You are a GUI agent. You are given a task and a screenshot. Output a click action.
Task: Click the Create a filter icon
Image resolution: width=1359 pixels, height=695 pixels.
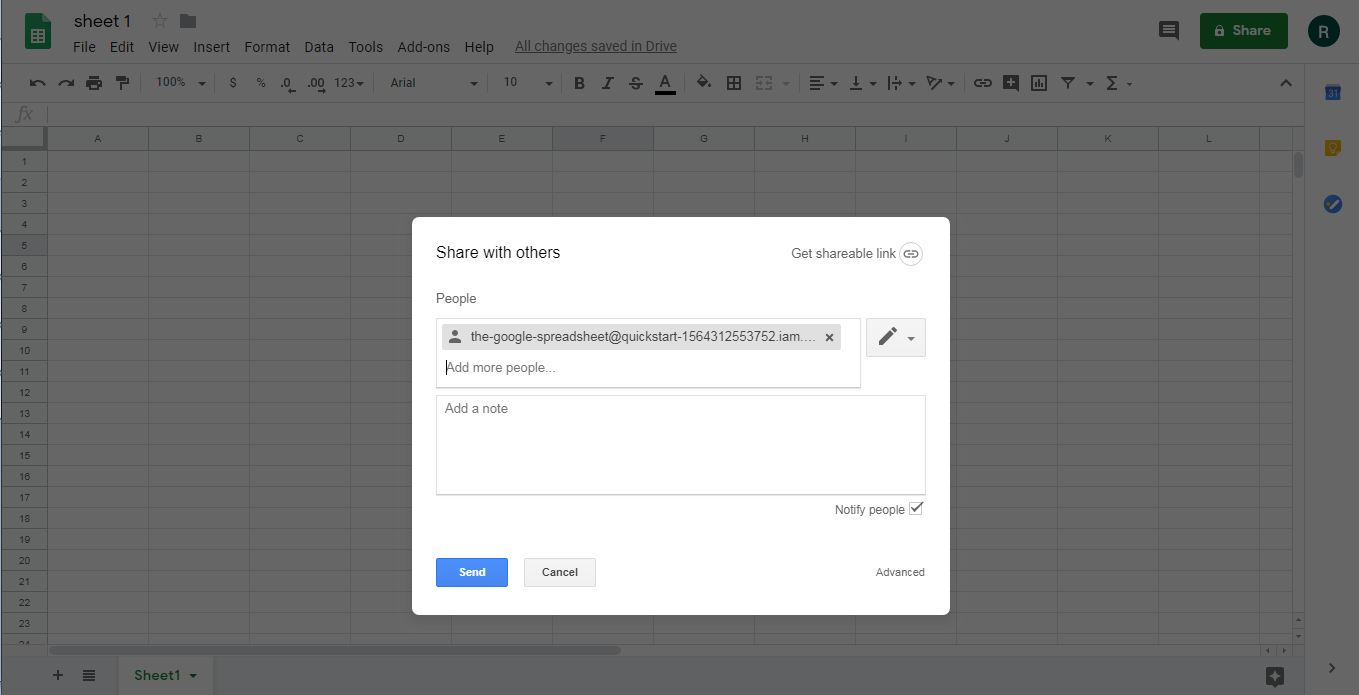pos(1068,83)
